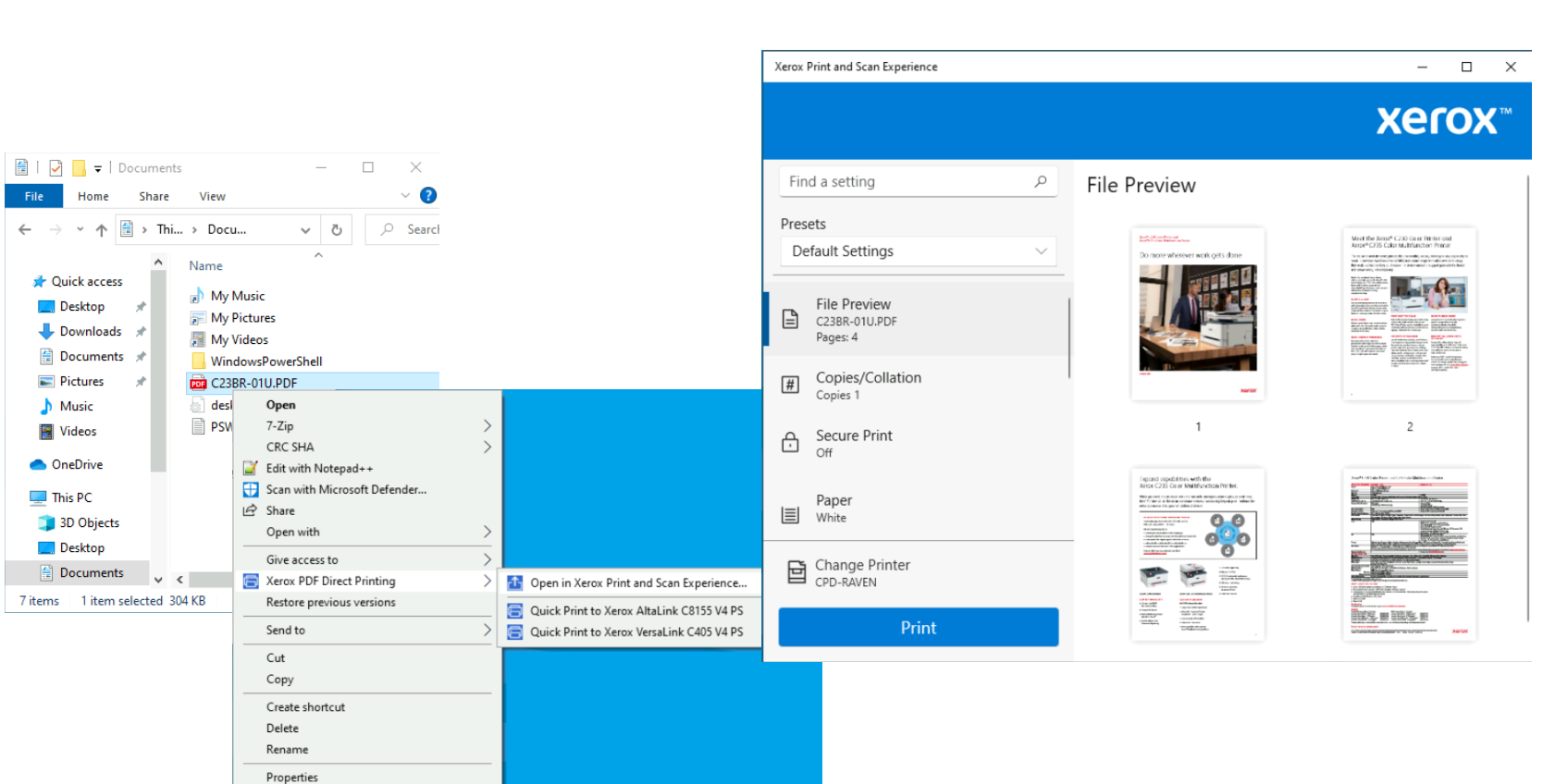
Task: Click the Share icon in context menu
Action: point(250,510)
